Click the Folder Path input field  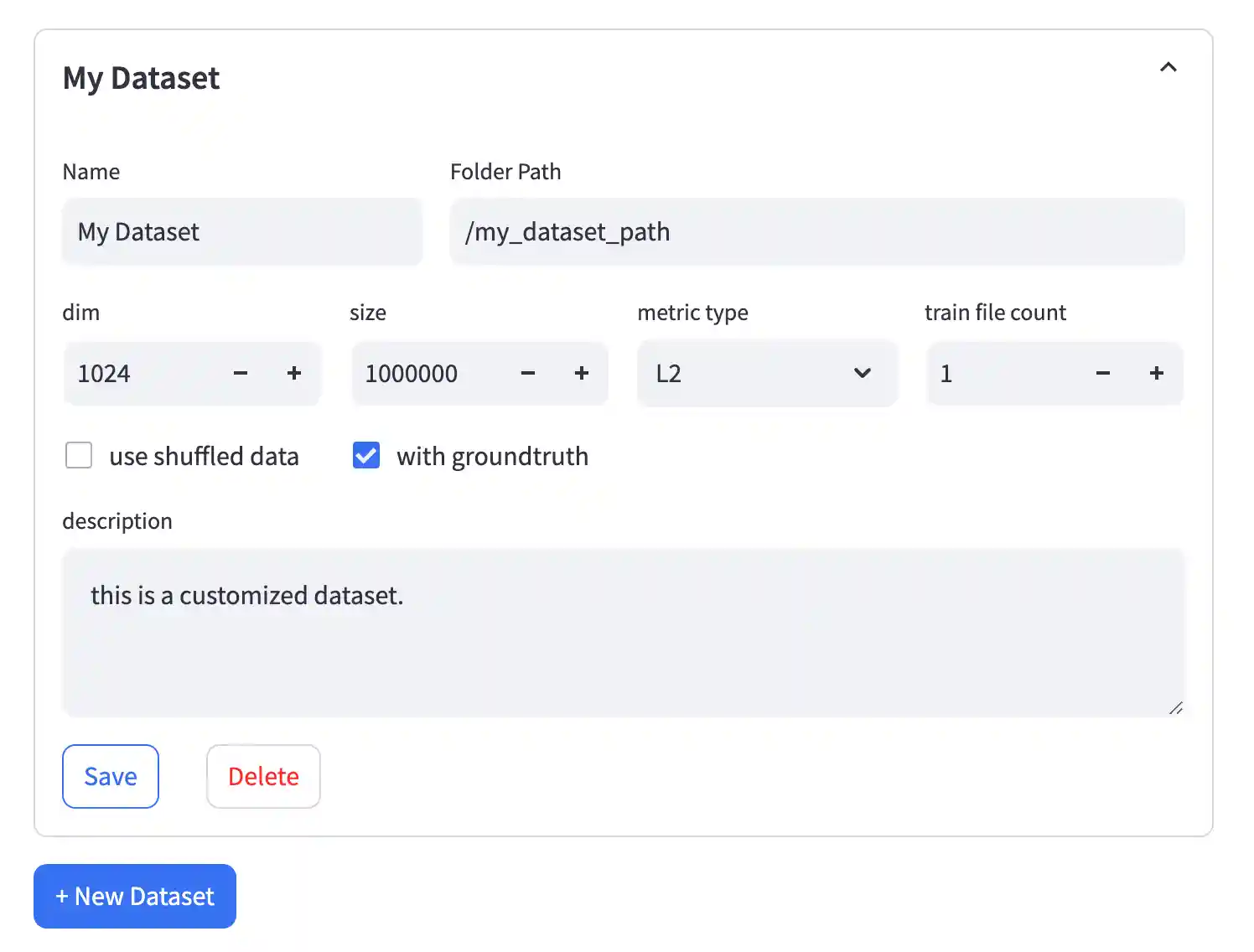(816, 232)
